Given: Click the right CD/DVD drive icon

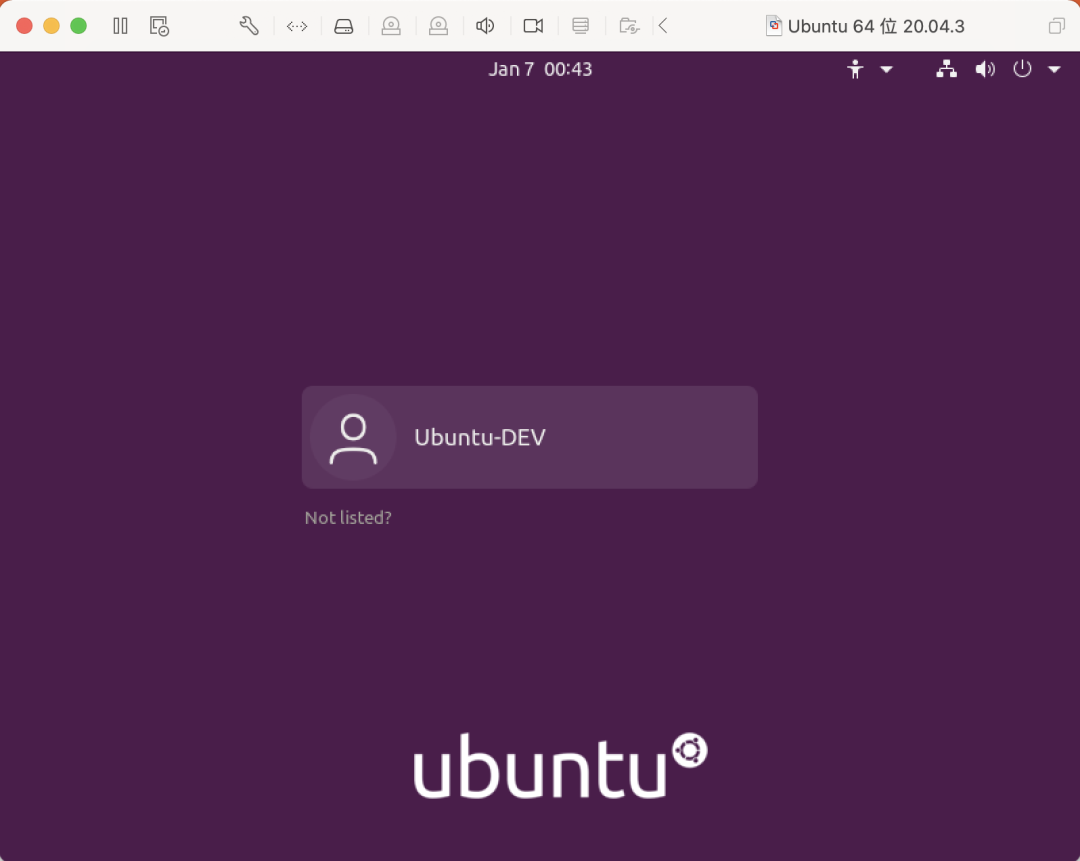Looking at the screenshot, I should coord(438,26).
